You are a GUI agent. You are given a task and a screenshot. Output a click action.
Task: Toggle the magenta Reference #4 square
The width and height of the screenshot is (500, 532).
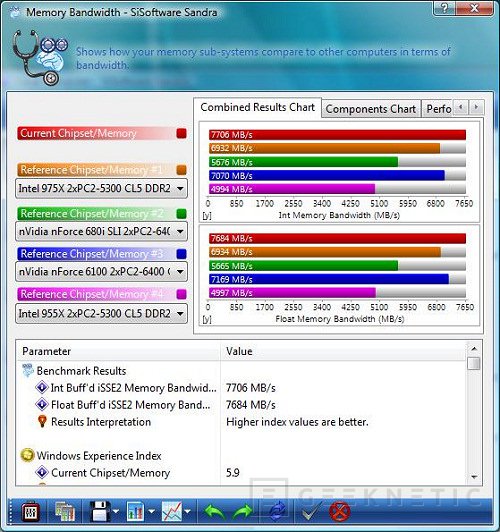click(181, 294)
